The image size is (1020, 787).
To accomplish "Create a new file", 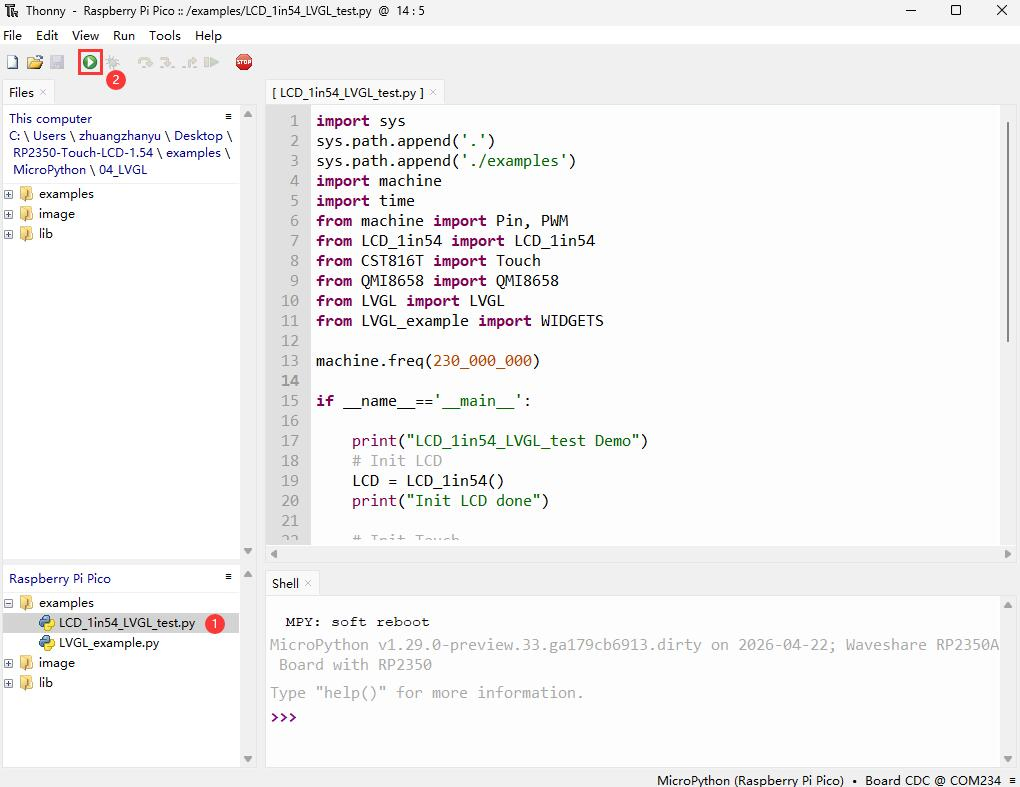I will click(x=11, y=61).
